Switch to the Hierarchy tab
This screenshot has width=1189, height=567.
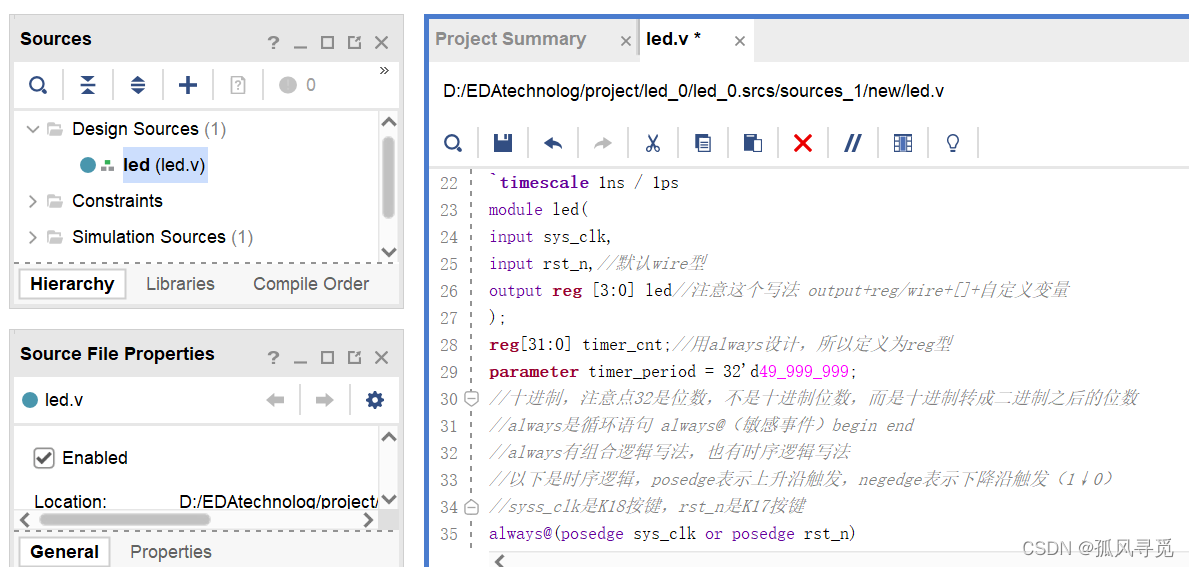coord(72,284)
